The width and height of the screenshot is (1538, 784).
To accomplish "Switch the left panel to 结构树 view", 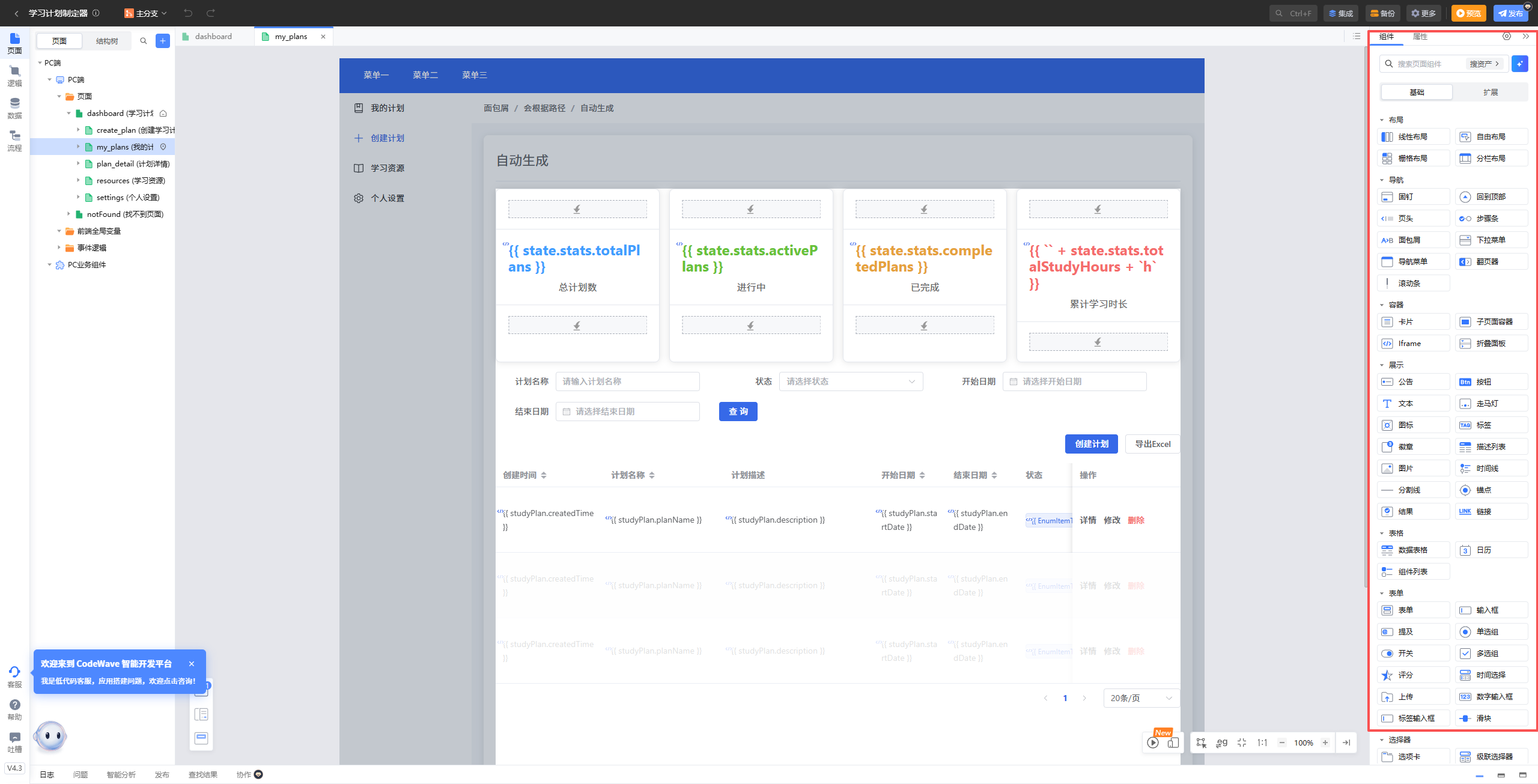I will point(107,41).
